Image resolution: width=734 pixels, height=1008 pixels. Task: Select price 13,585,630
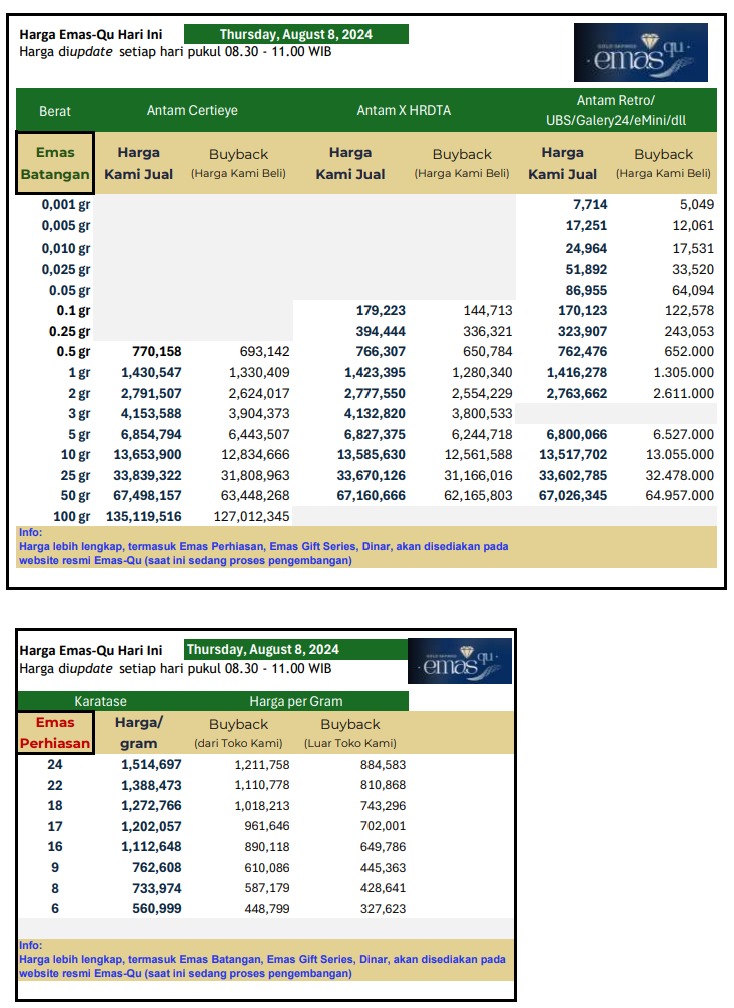point(371,454)
